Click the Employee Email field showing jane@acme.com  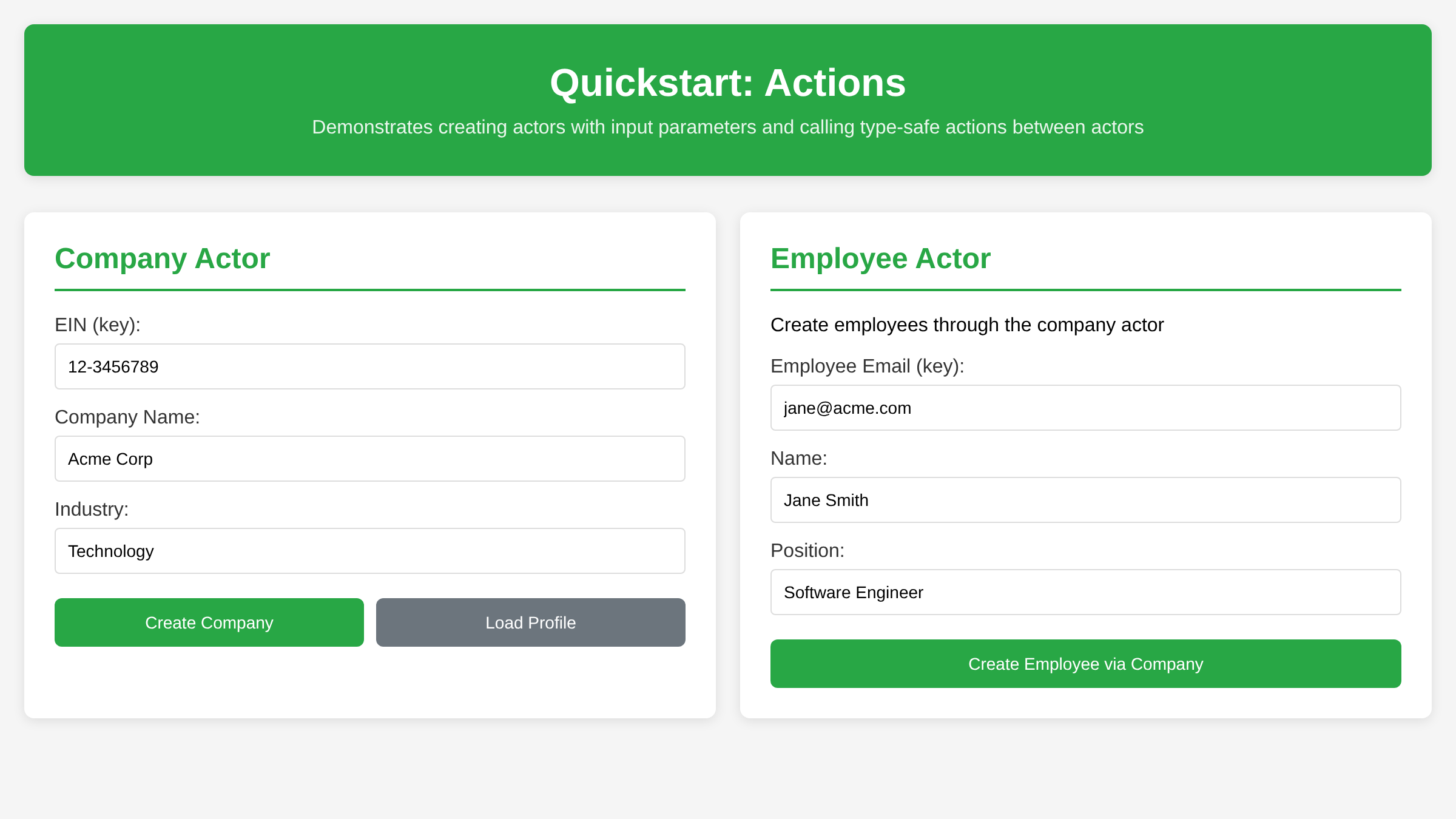coord(1085,408)
